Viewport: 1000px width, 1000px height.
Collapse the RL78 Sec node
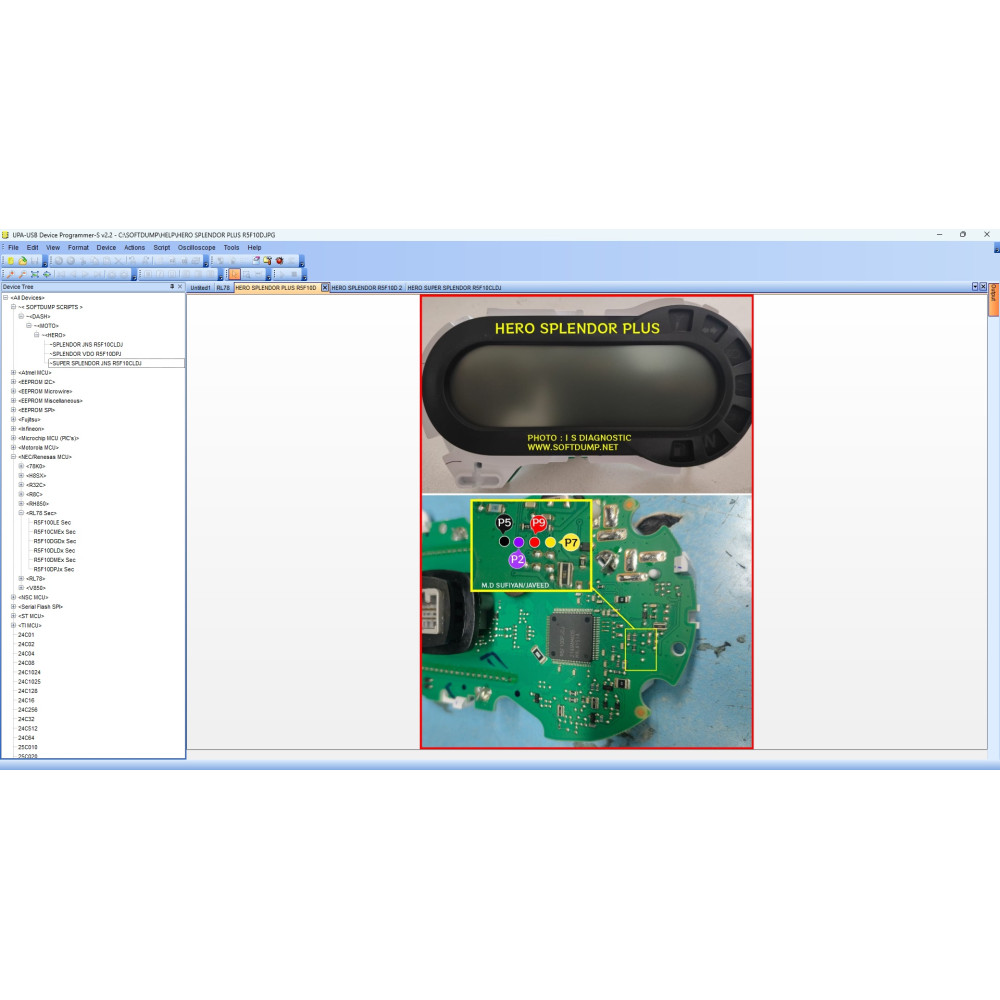coord(21,513)
